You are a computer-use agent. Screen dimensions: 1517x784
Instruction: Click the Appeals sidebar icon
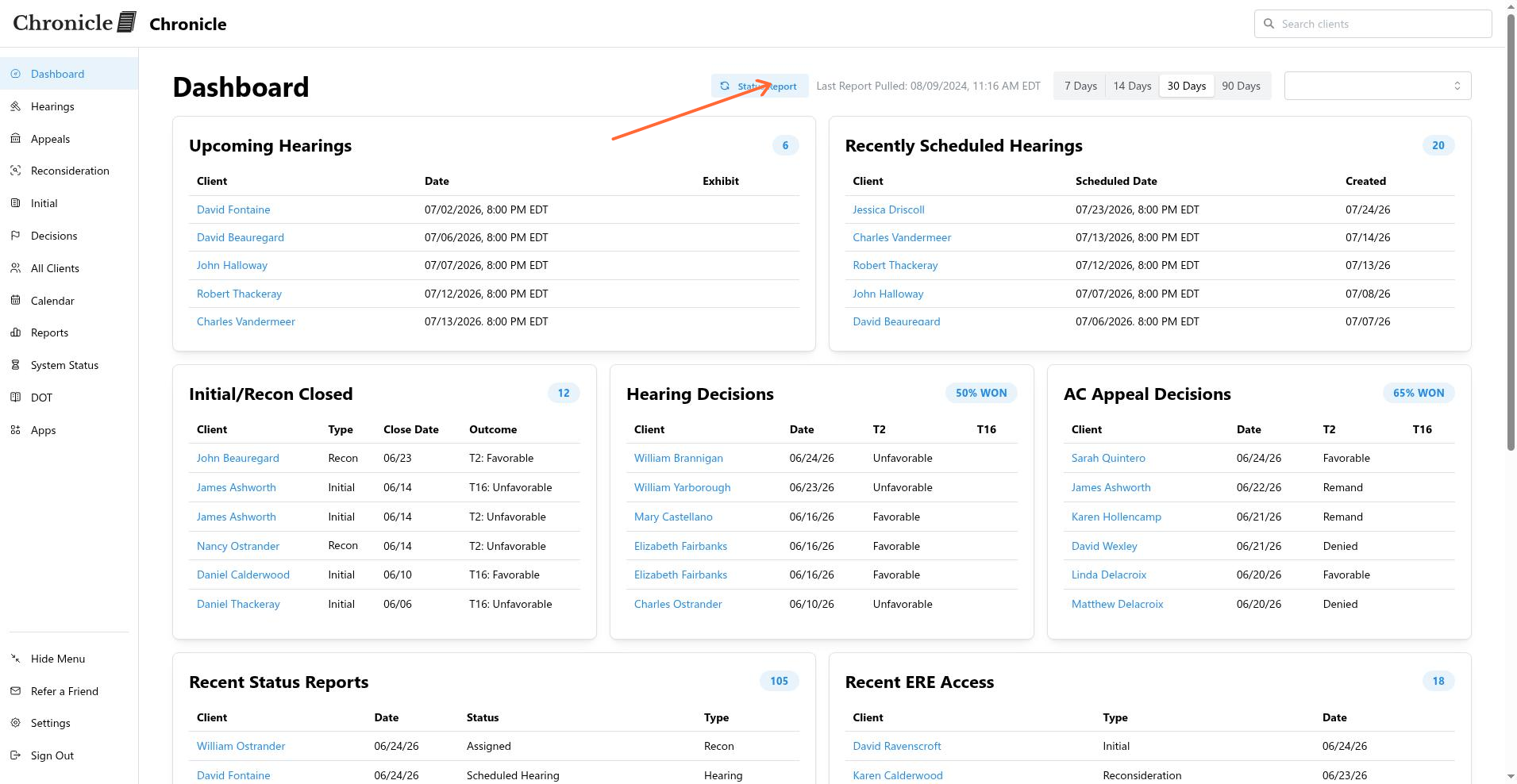pos(15,139)
